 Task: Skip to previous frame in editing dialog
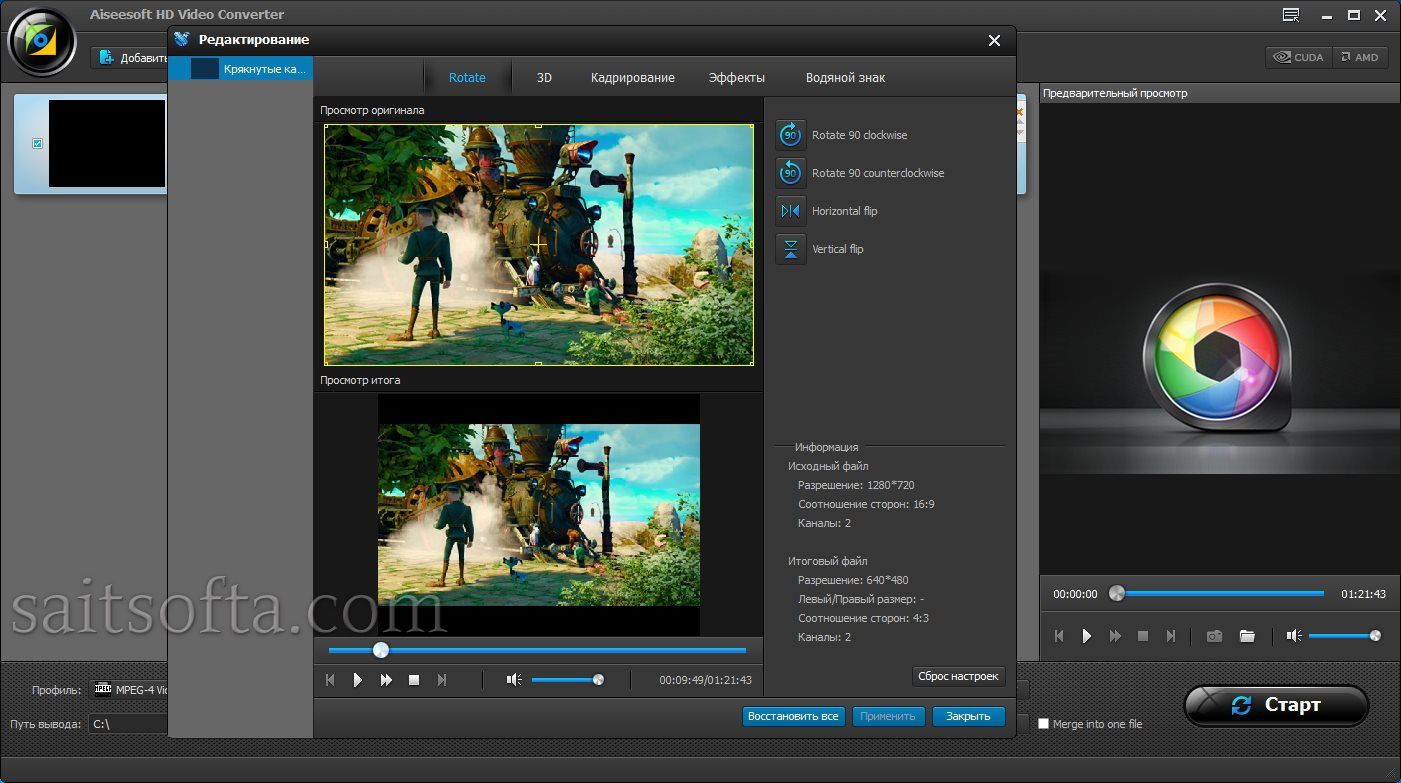coord(330,680)
